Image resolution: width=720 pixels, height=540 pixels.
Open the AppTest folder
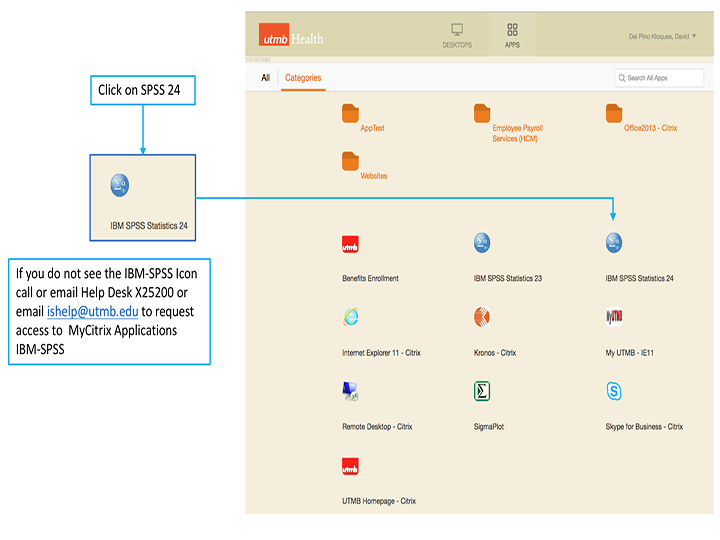350,113
